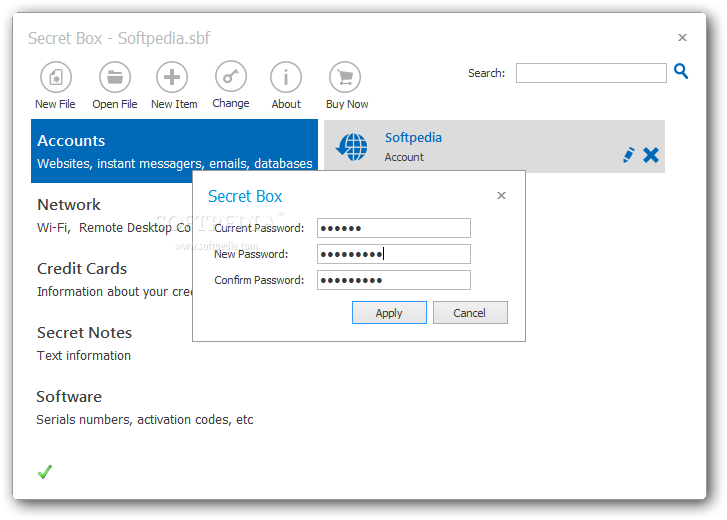Close the main Secret Box window
The height and width of the screenshot is (520, 727).
pos(682,38)
